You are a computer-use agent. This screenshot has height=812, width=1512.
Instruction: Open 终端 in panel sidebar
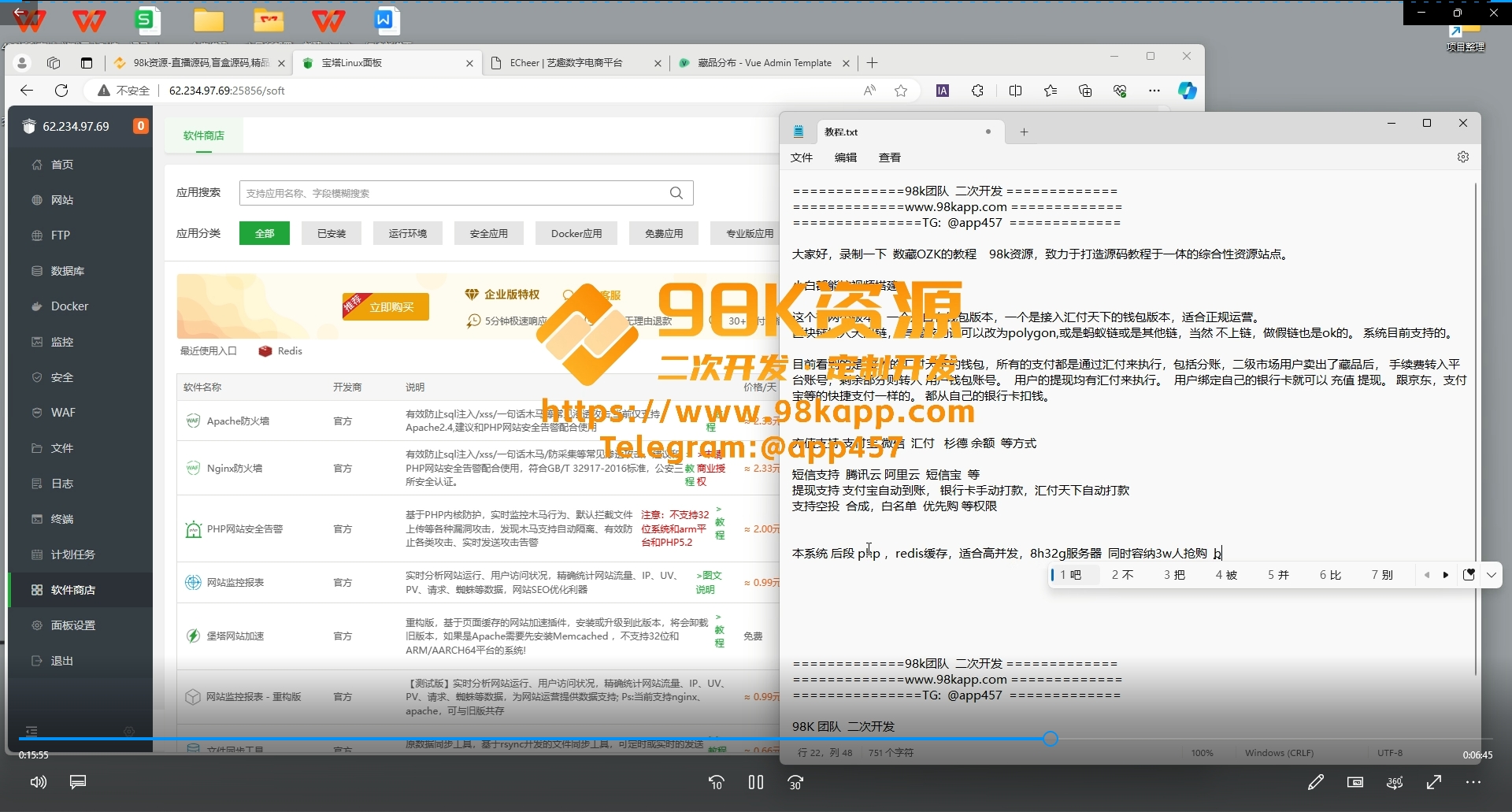tap(80, 519)
